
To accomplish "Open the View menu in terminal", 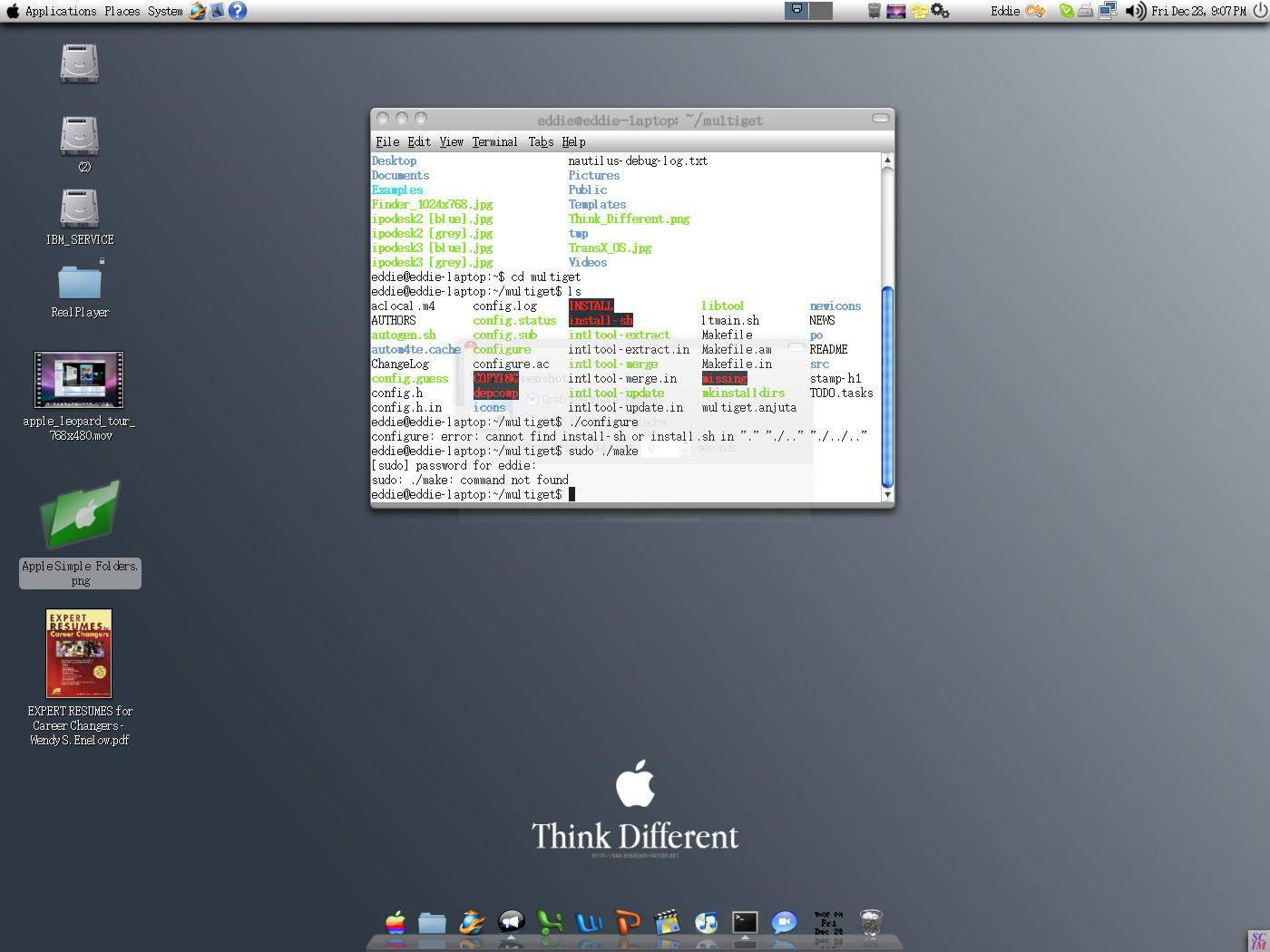I will tap(452, 141).
